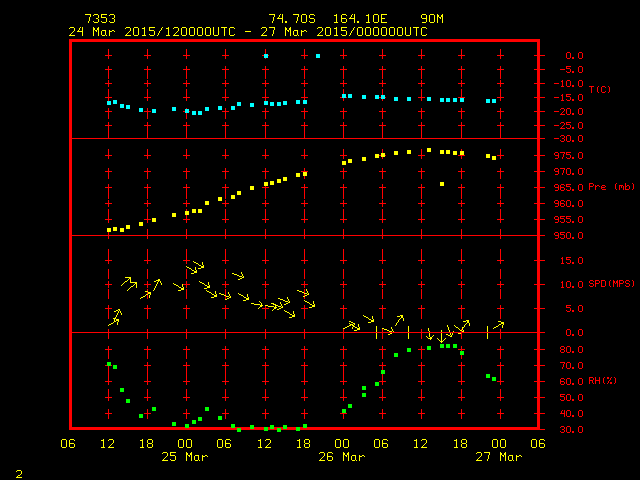Click the 80.0 humidity axis value
The height and width of the screenshot is (480, 640).
[571, 350]
